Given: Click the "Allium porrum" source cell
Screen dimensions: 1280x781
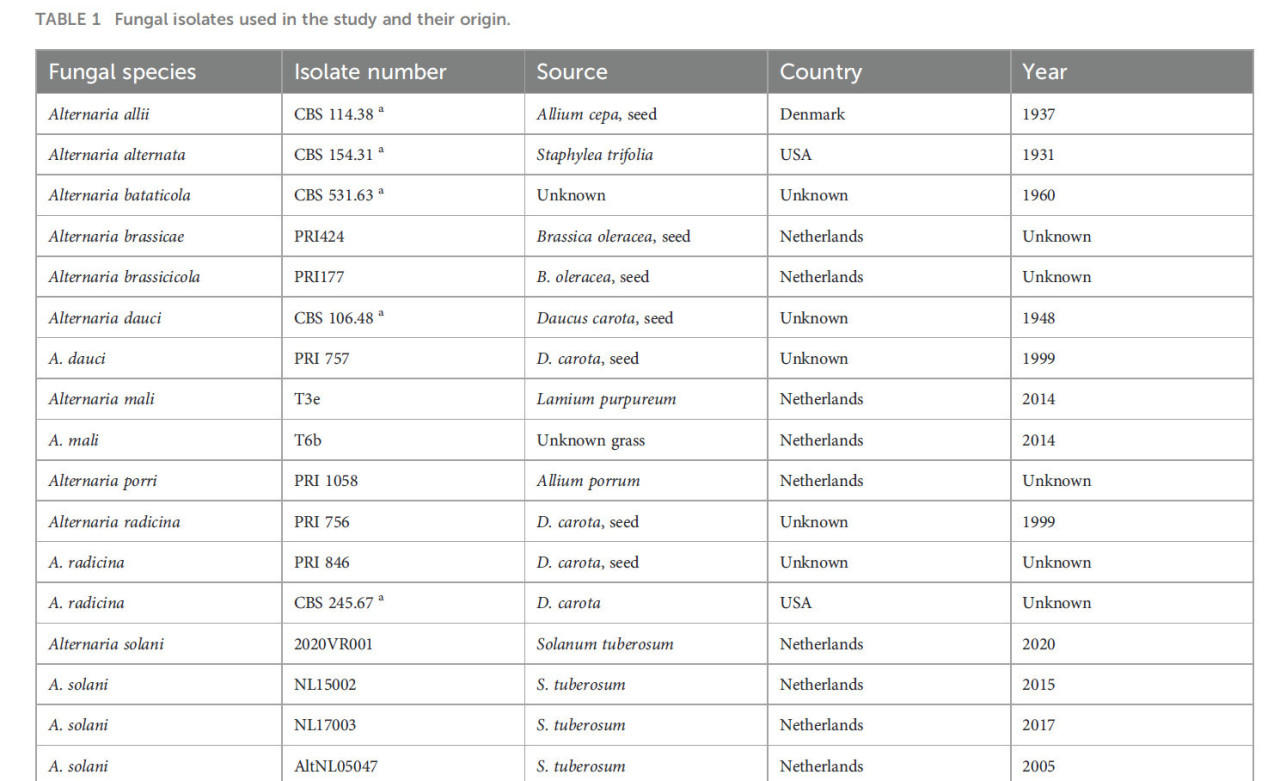Looking at the screenshot, I should 588,481.
